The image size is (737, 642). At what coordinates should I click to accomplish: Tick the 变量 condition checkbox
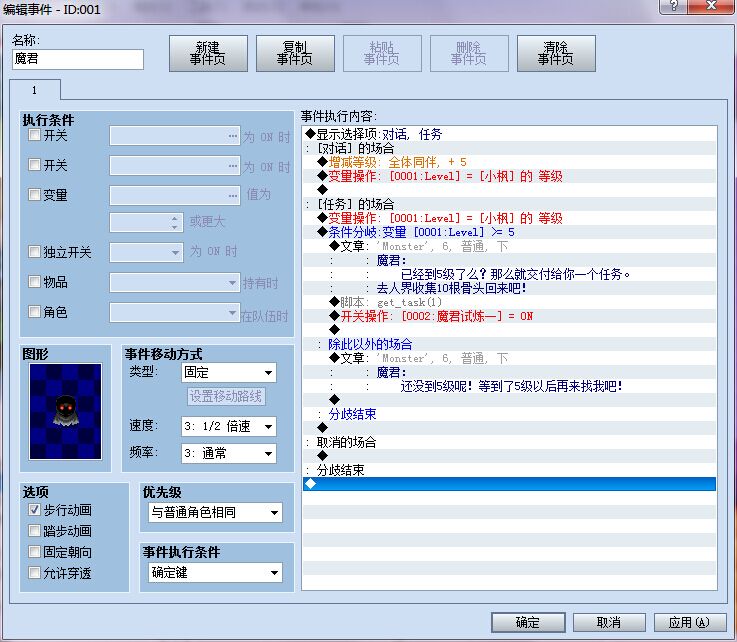[x=34, y=194]
